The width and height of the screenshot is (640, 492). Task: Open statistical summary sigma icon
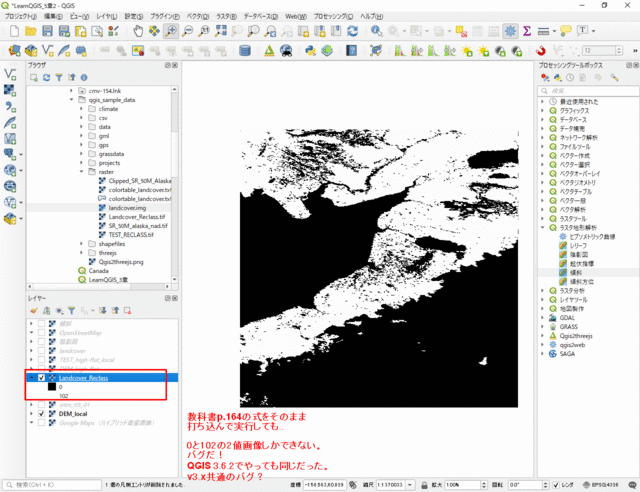coord(527,31)
